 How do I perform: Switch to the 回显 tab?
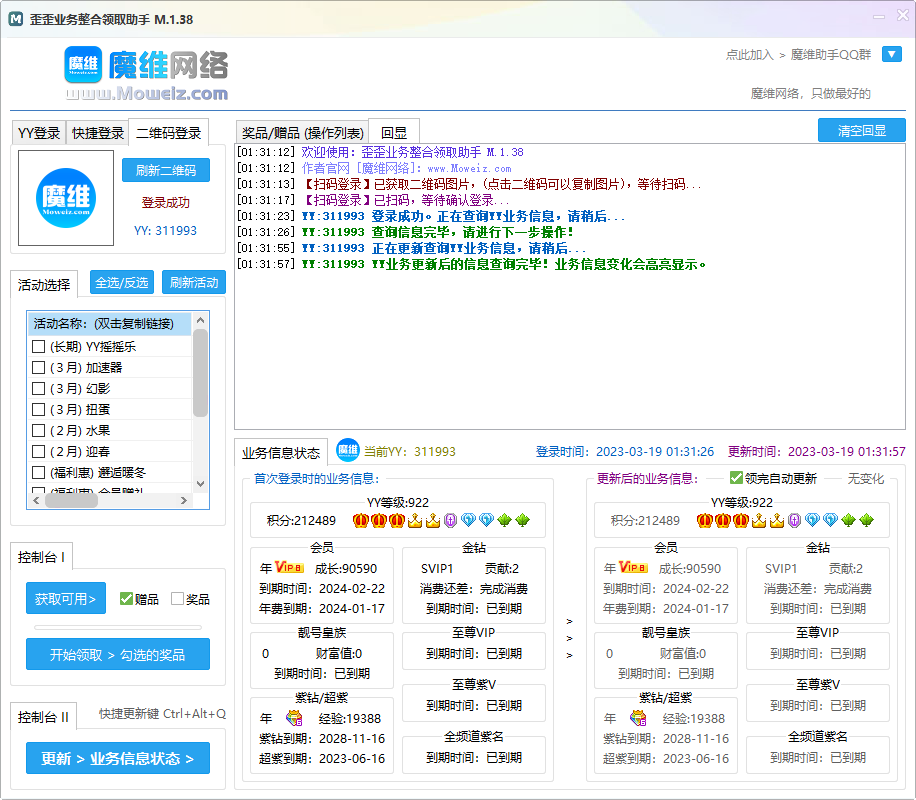point(394,133)
